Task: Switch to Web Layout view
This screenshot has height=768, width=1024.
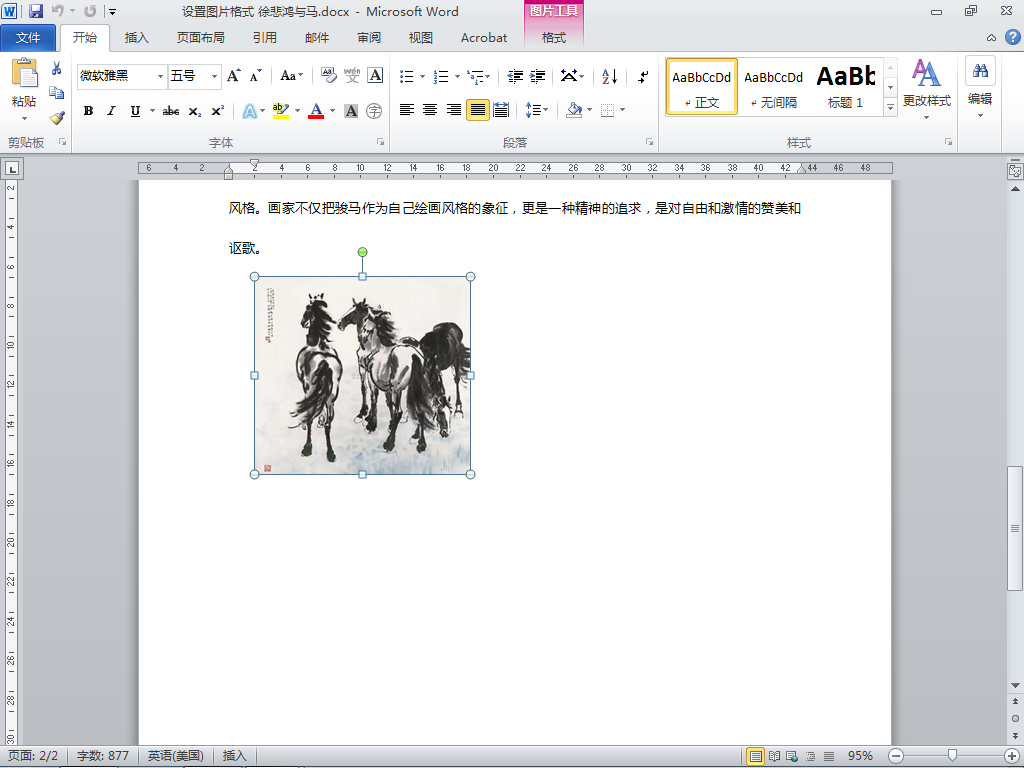Action: pyautogui.click(x=793, y=756)
